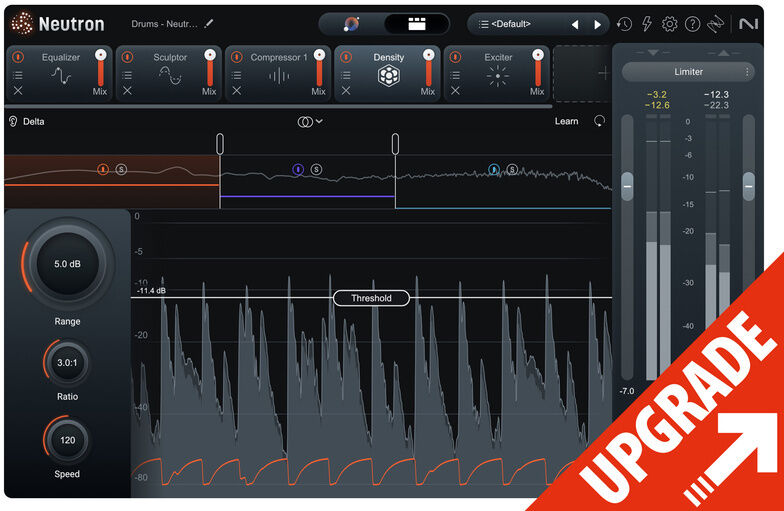
Task: Toggle power on Compressor 1 module
Action: click(236, 57)
